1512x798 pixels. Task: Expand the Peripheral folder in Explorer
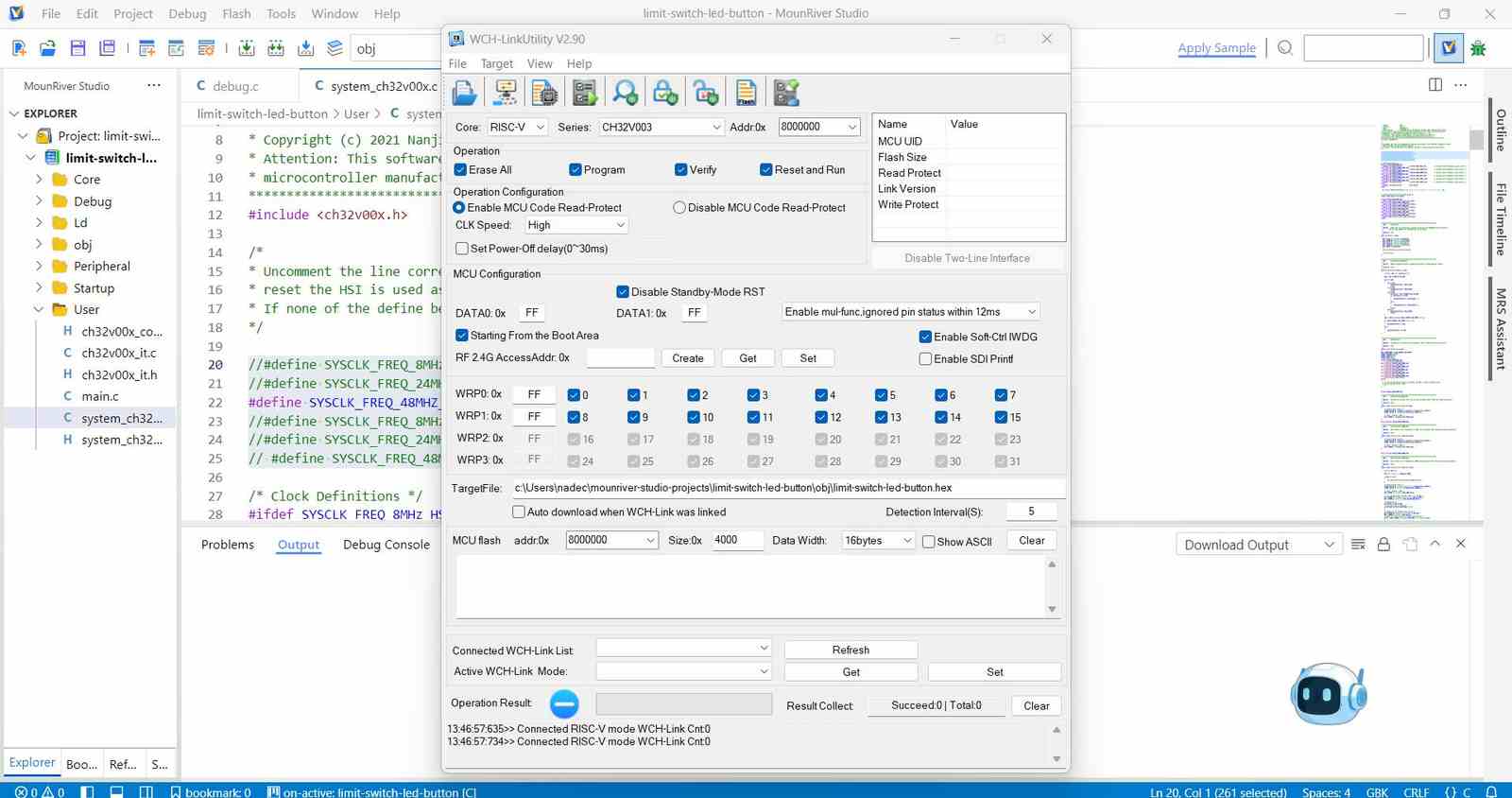[x=39, y=266]
